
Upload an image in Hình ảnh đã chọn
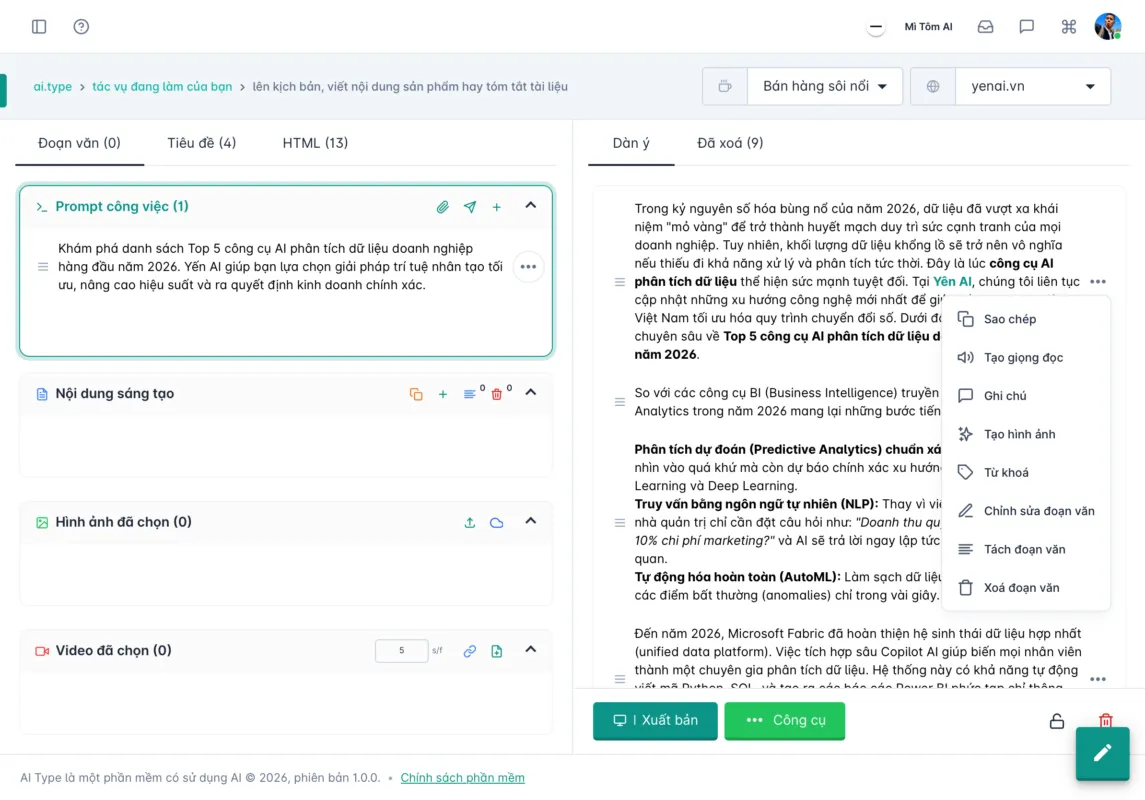pos(470,523)
